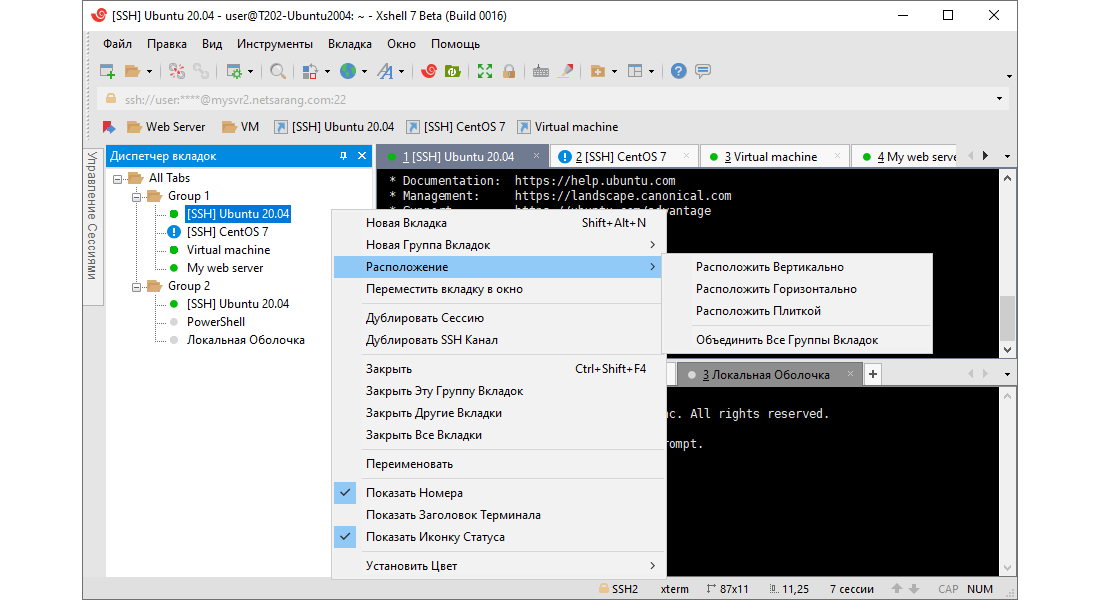Image resolution: width=1100 pixels, height=600 pixels.
Task: Collapse the All Tabs tree node
Action: tap(117, 179)
